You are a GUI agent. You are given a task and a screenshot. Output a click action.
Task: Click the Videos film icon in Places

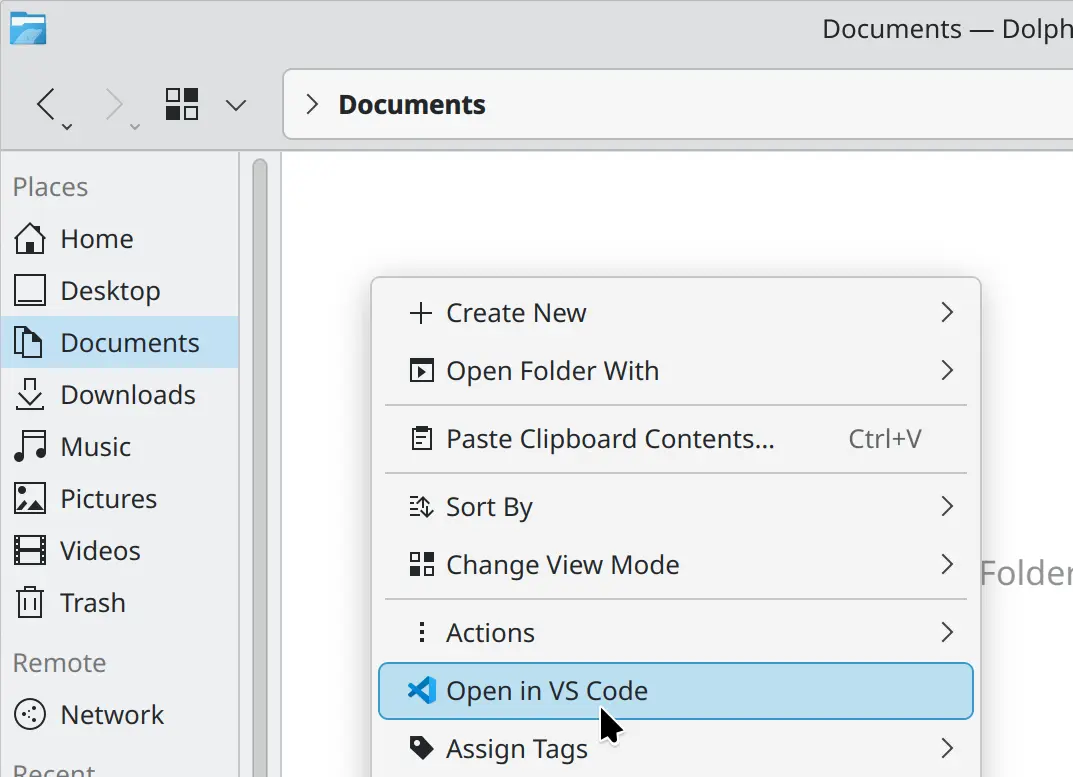pyautogui.click(x=30, y=550)
